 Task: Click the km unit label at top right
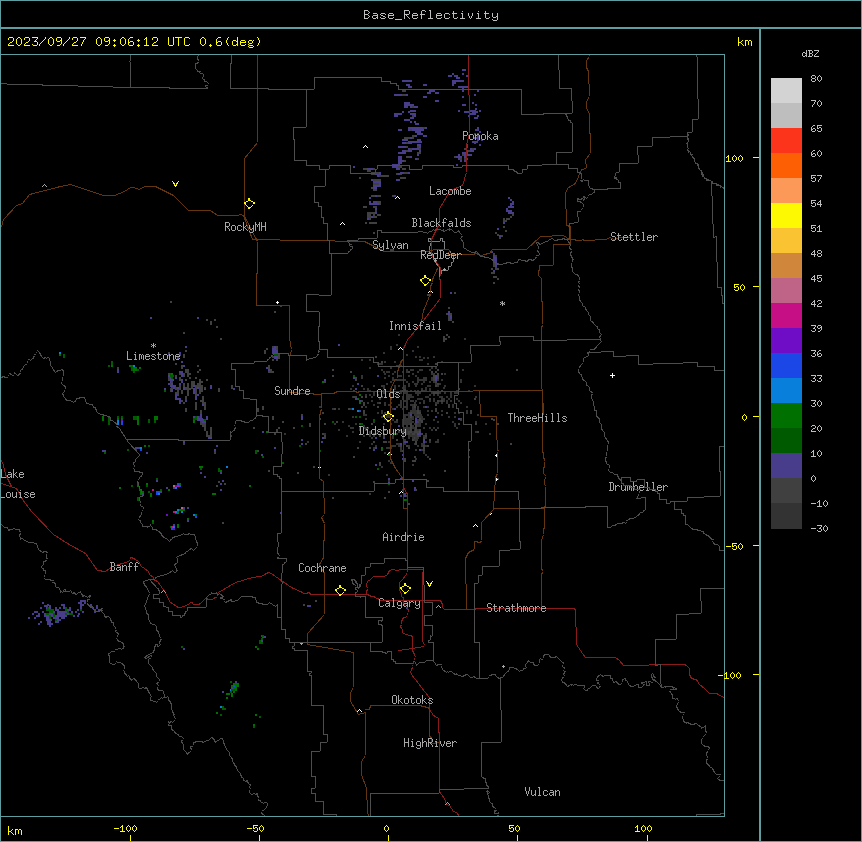(x=744, y=42)
